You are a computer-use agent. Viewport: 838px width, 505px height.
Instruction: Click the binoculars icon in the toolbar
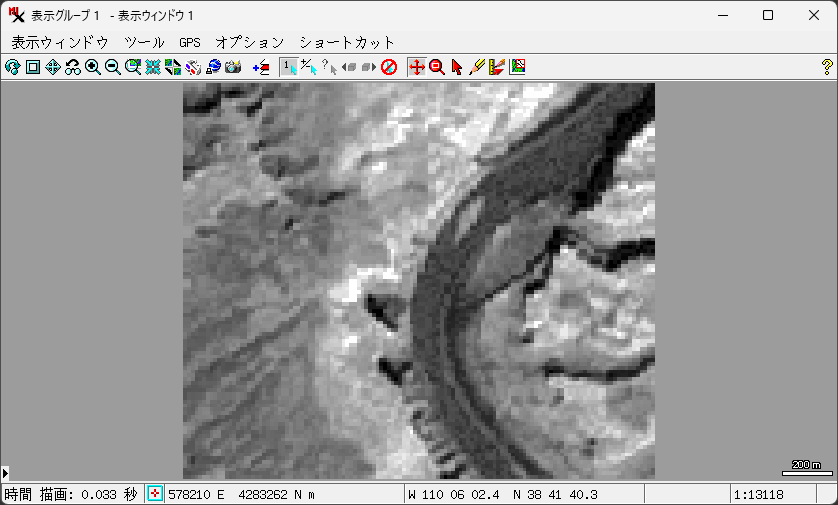click(x=72, y=67)
